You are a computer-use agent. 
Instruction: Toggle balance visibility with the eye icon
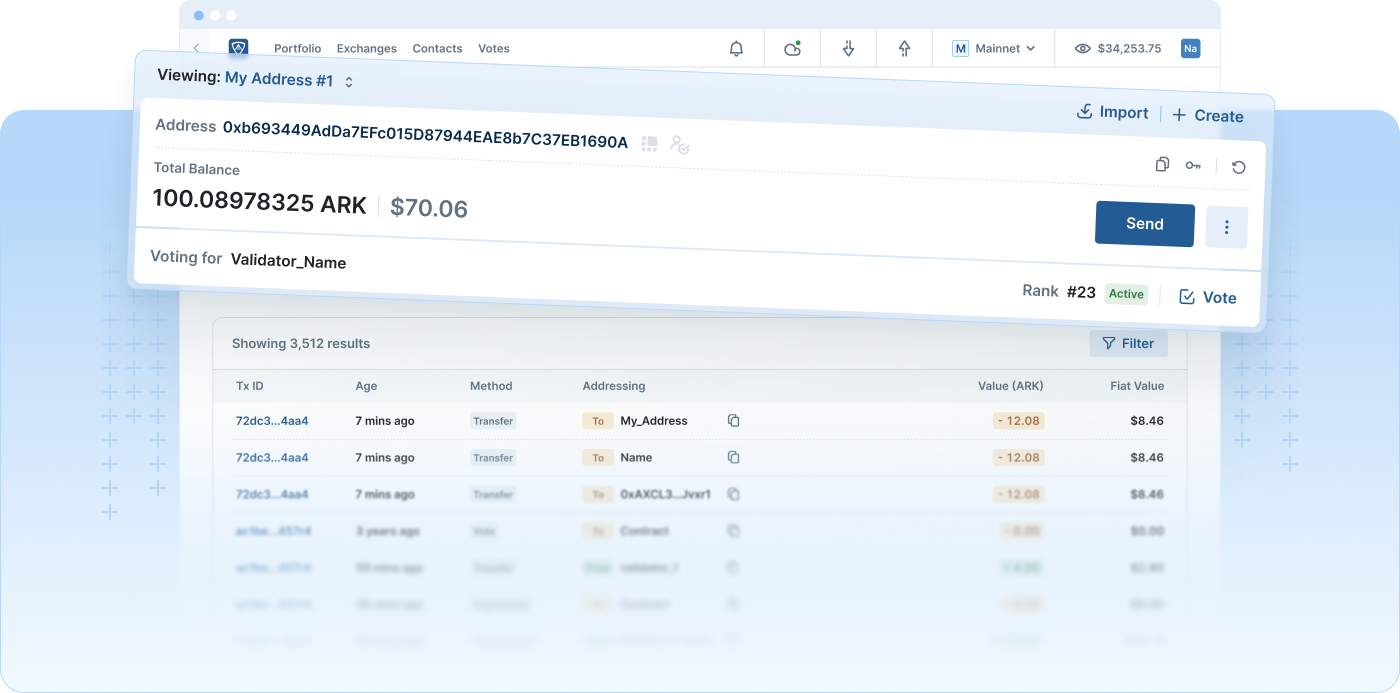pyautogui.click(x=1082, y=48)
